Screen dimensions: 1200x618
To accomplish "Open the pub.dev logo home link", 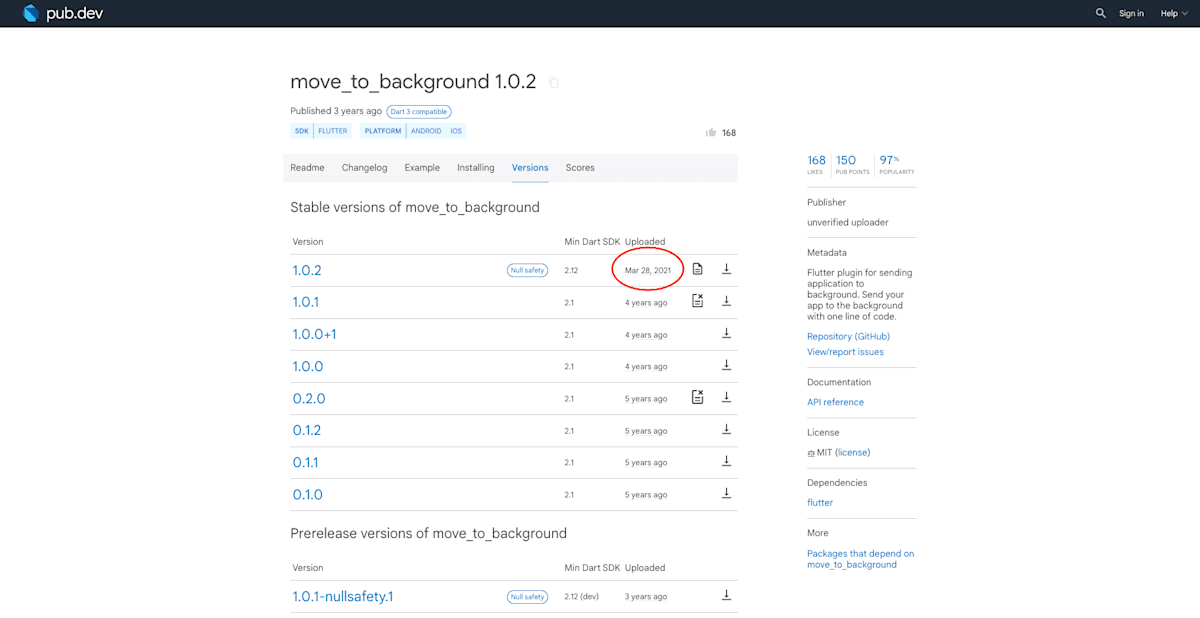I will pyautogui.click(x=62, y=13).
